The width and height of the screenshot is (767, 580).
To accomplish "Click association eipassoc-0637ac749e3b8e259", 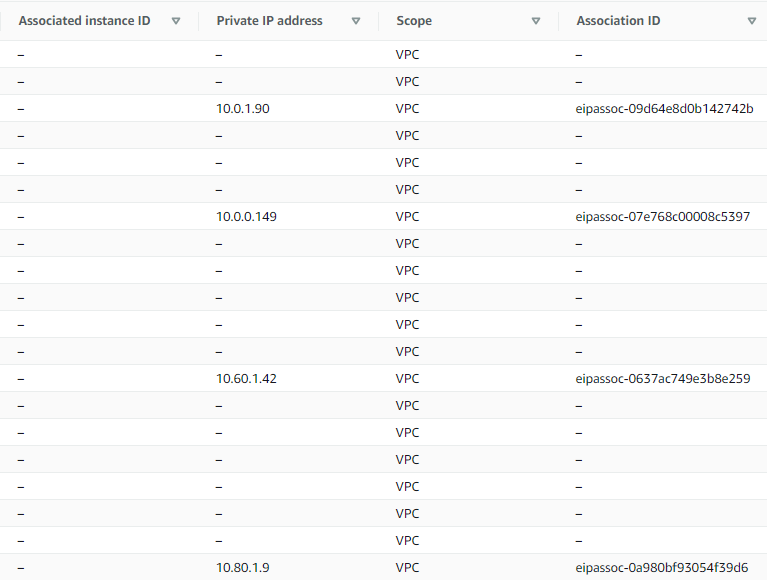I will tap(663, 379).
